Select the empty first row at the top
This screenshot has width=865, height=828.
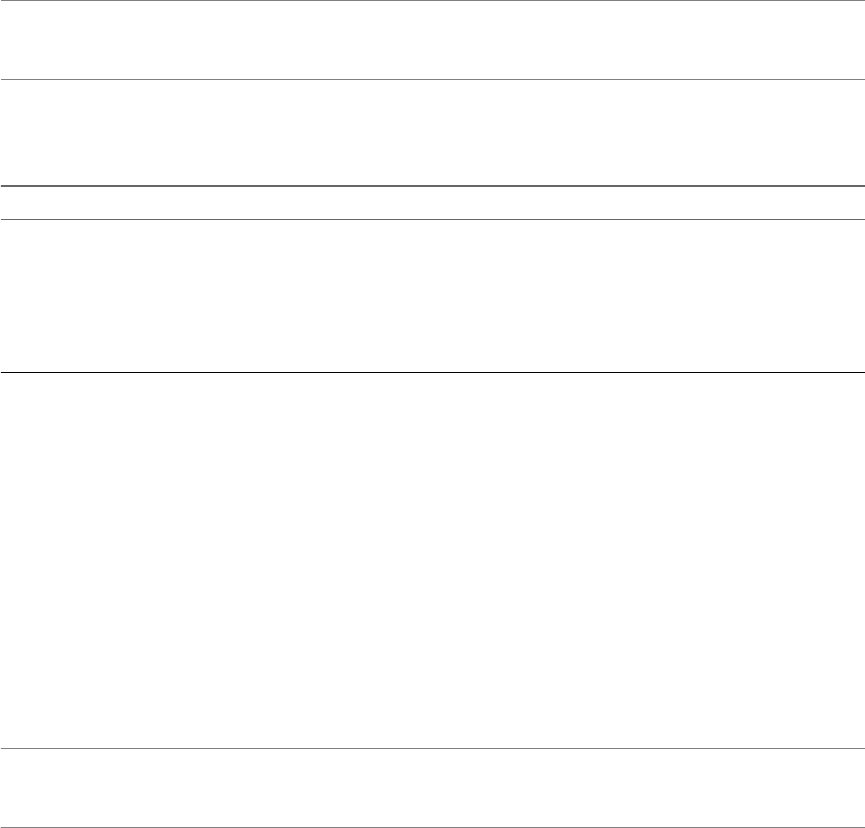click(432, 40)
